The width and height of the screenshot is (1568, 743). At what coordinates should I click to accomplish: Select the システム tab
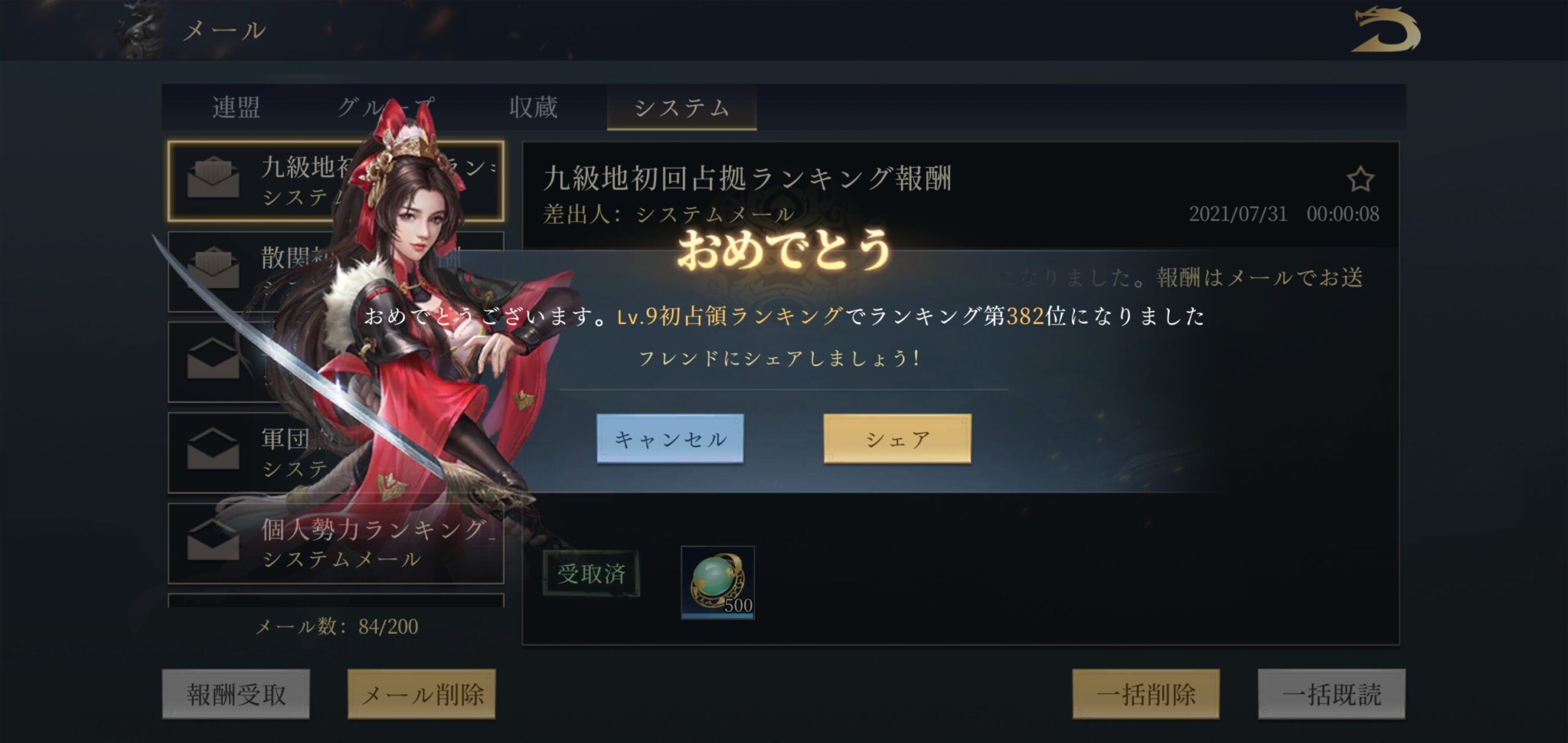(682, 108)
